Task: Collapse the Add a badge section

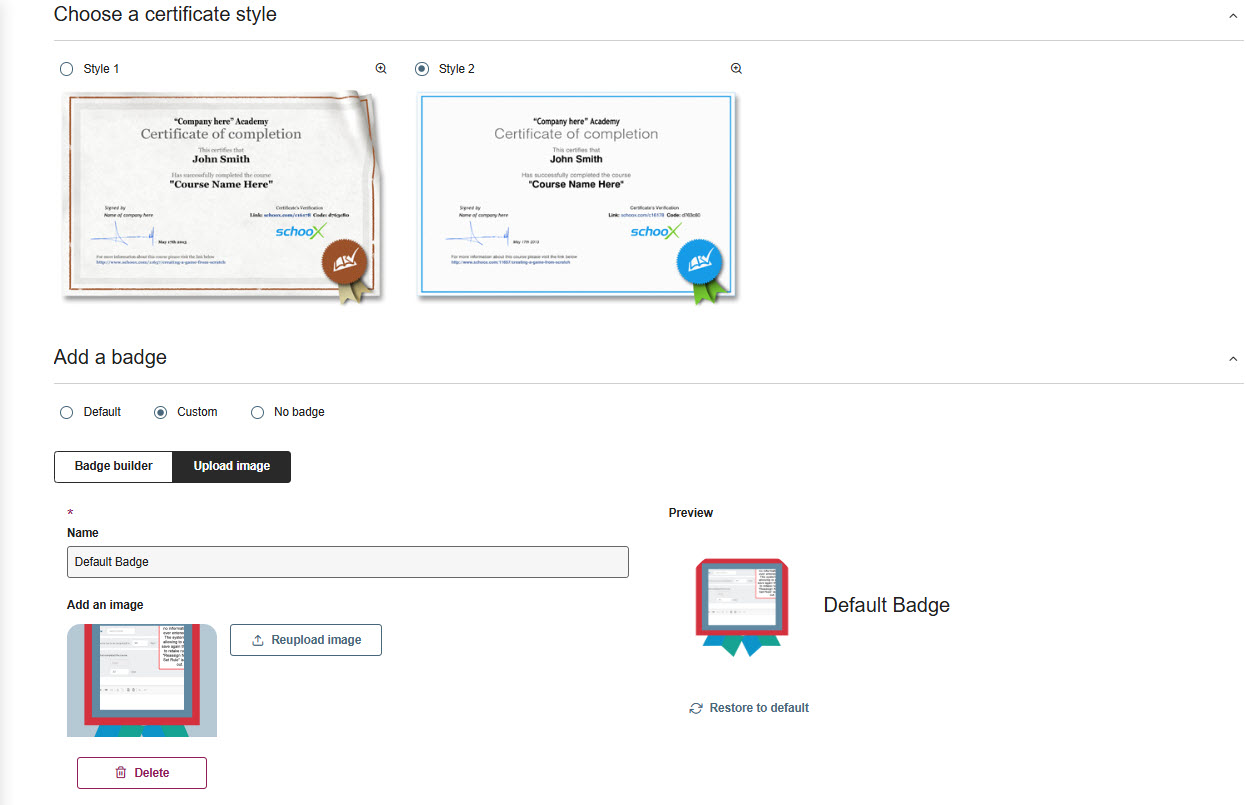Action: [1232, 359]
